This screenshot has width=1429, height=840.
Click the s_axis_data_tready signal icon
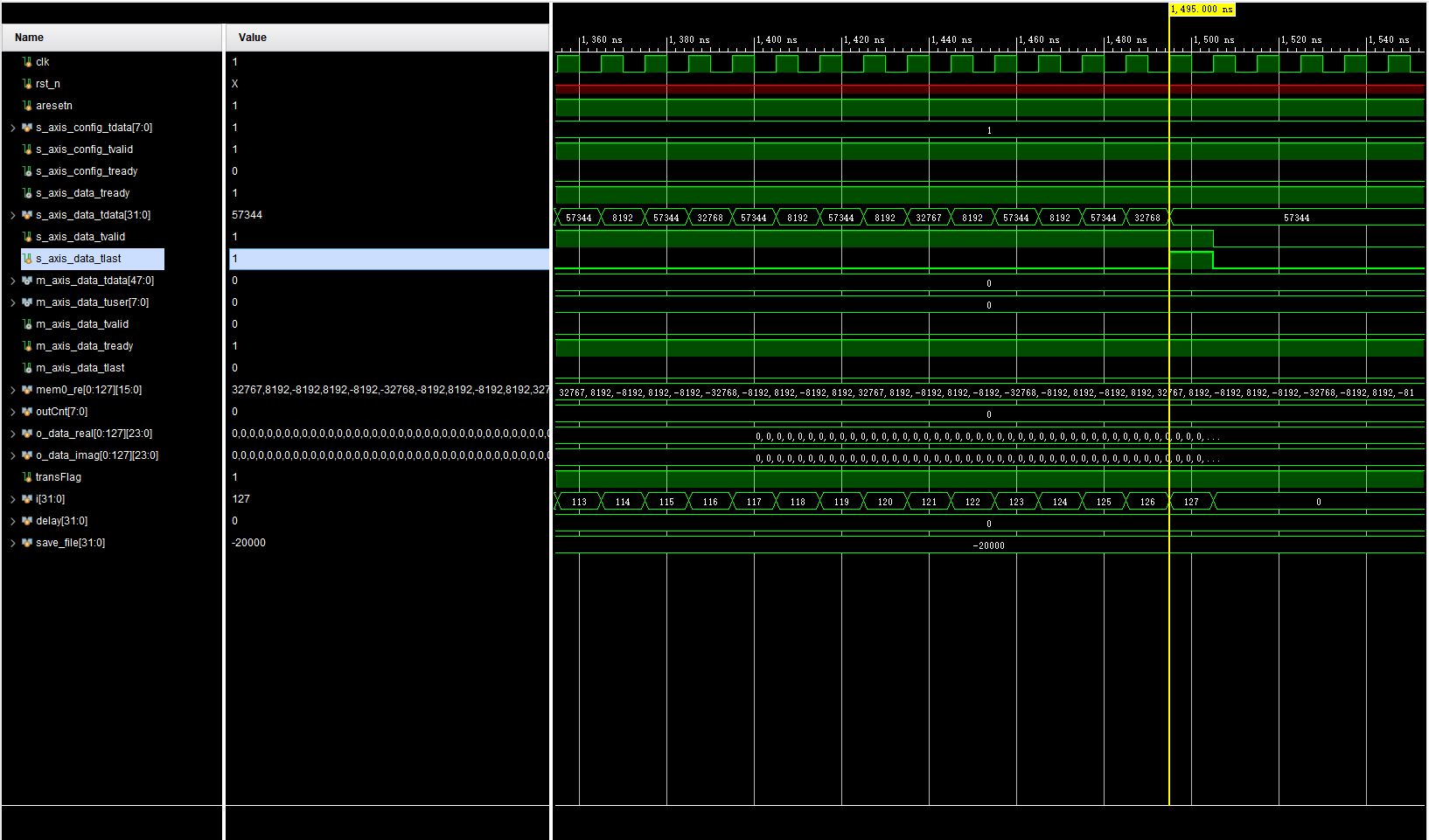pos(27,193)
